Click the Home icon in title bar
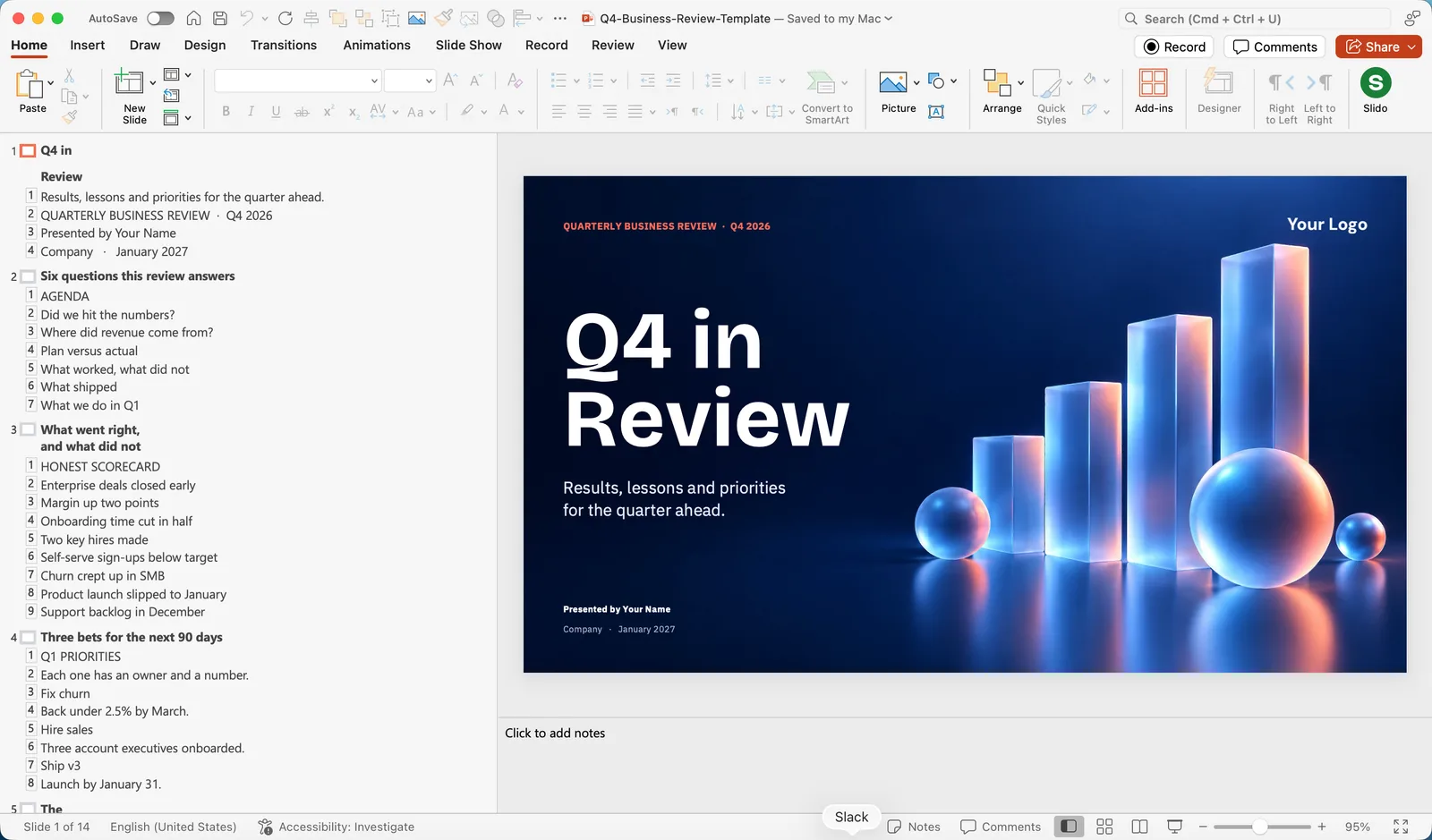1432x840 pixels. (193, 18)
